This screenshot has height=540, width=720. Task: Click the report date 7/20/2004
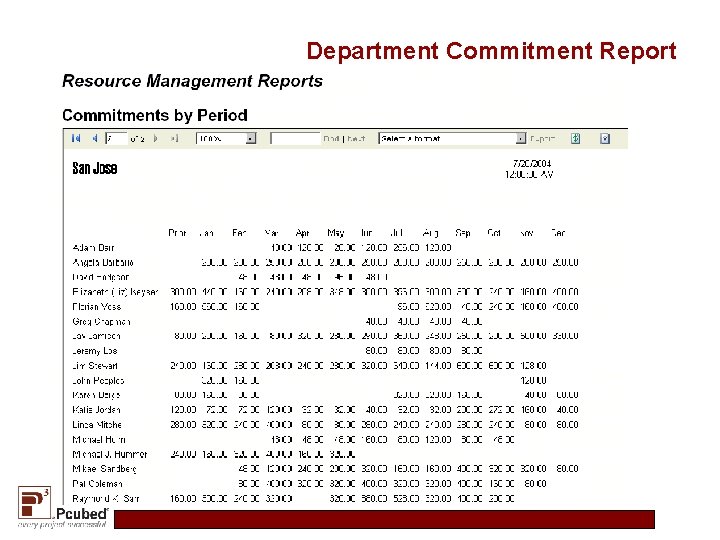[532, 163]
